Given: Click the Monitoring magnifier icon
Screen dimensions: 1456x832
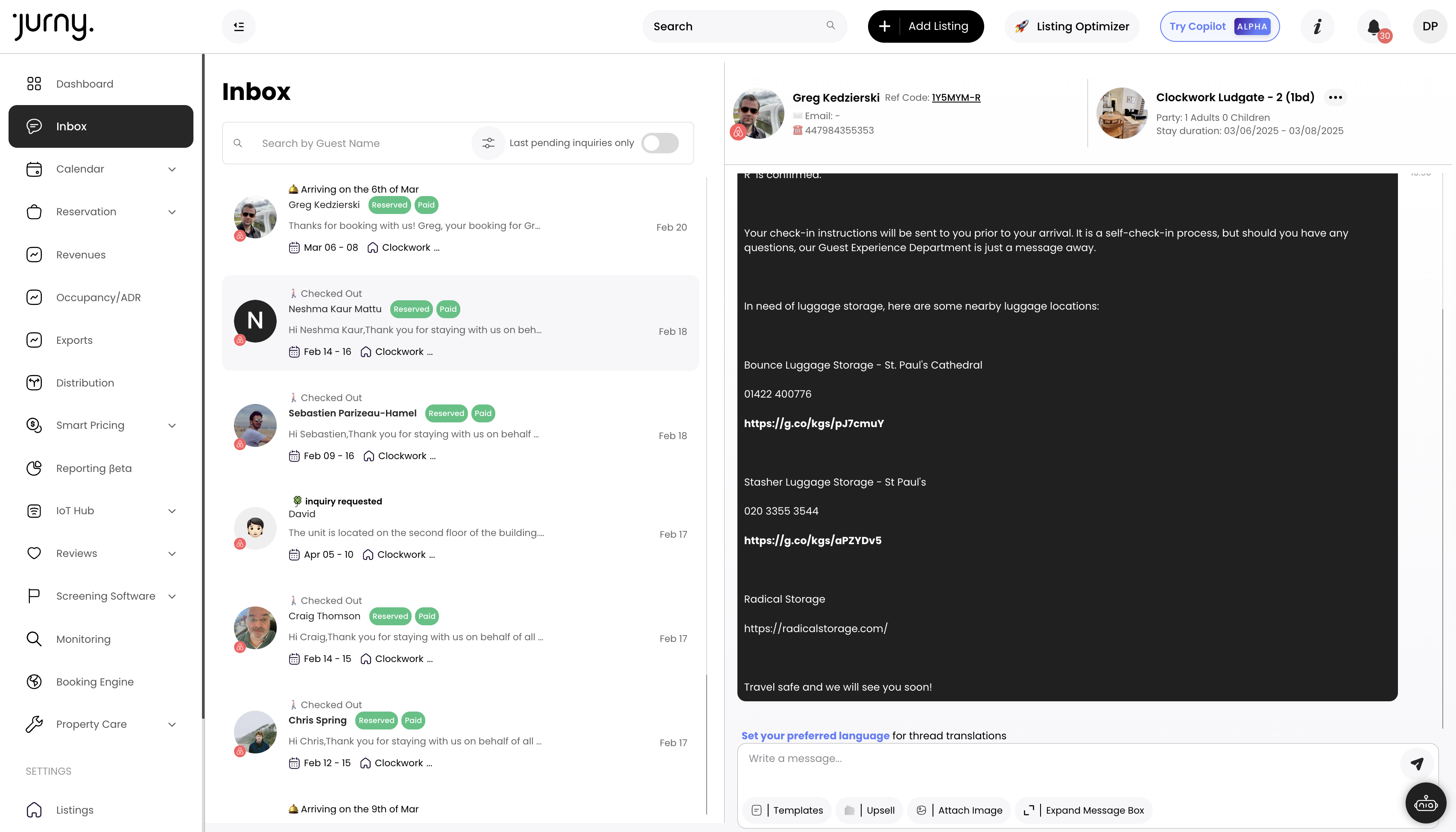Looking at the screenshot, I should point(34,639).
